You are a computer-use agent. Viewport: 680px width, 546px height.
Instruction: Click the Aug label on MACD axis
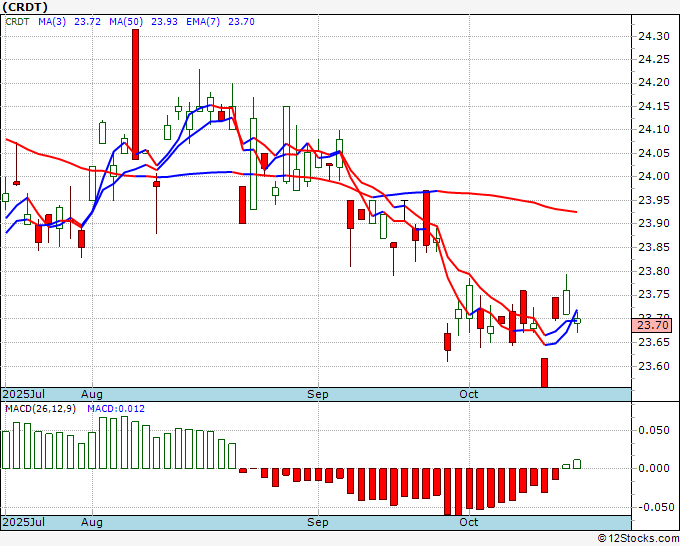92,522
